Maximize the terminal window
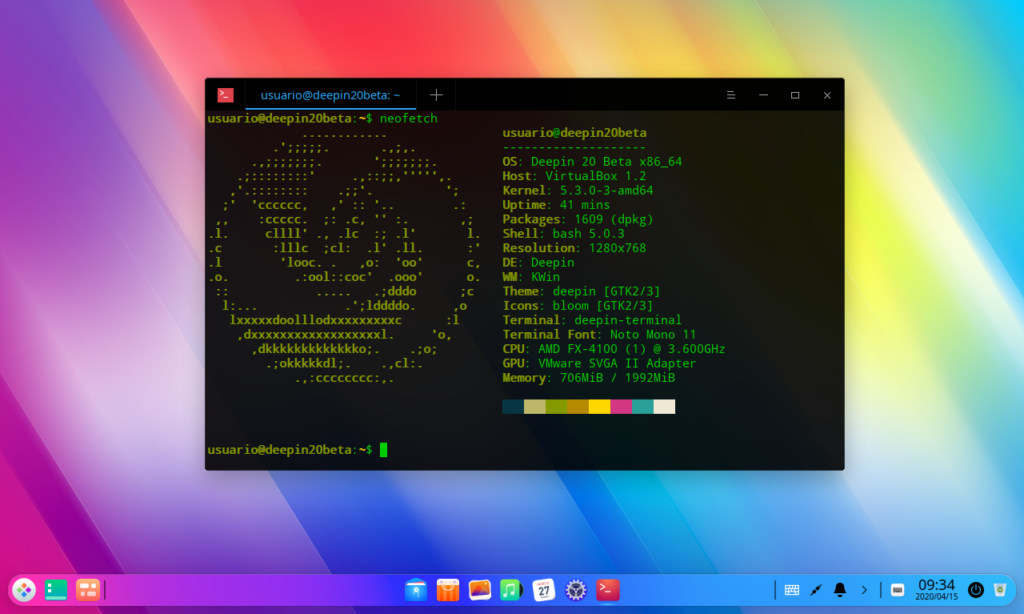Image resolution: width=1024 pixels, height=614 pixels. click(795, 95)
